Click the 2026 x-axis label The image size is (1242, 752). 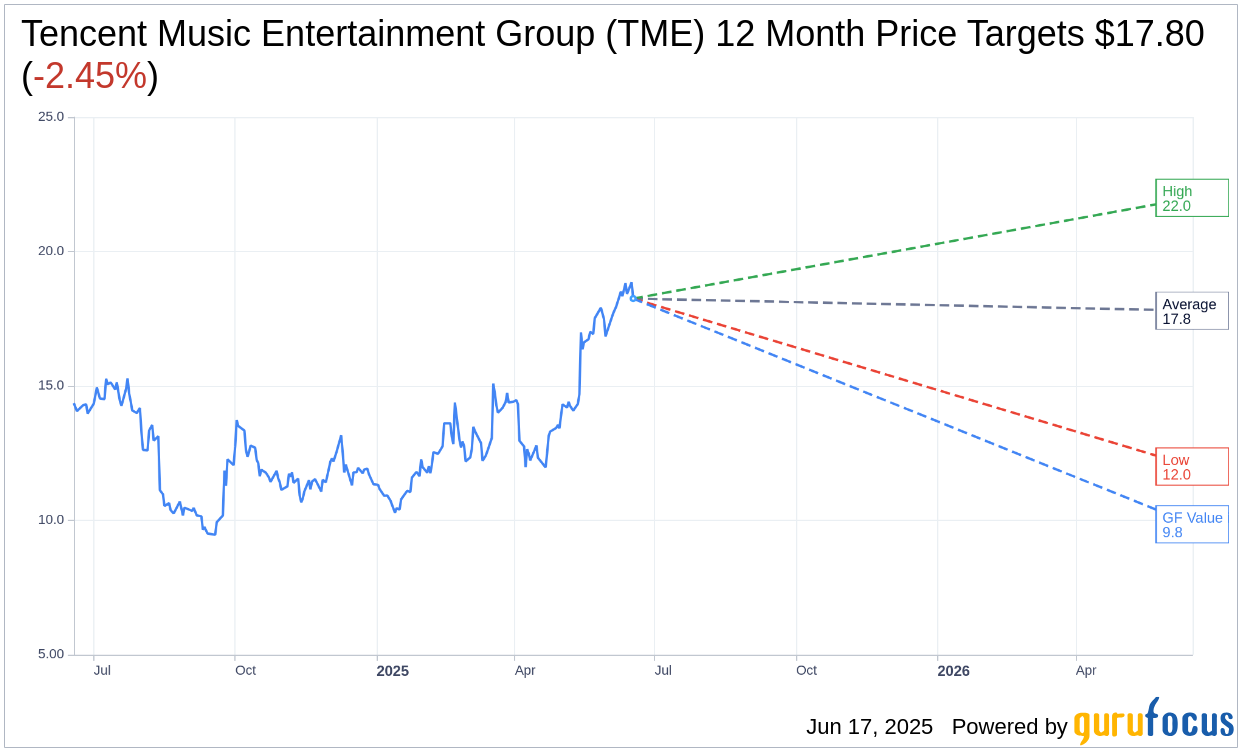pos(953,671)
